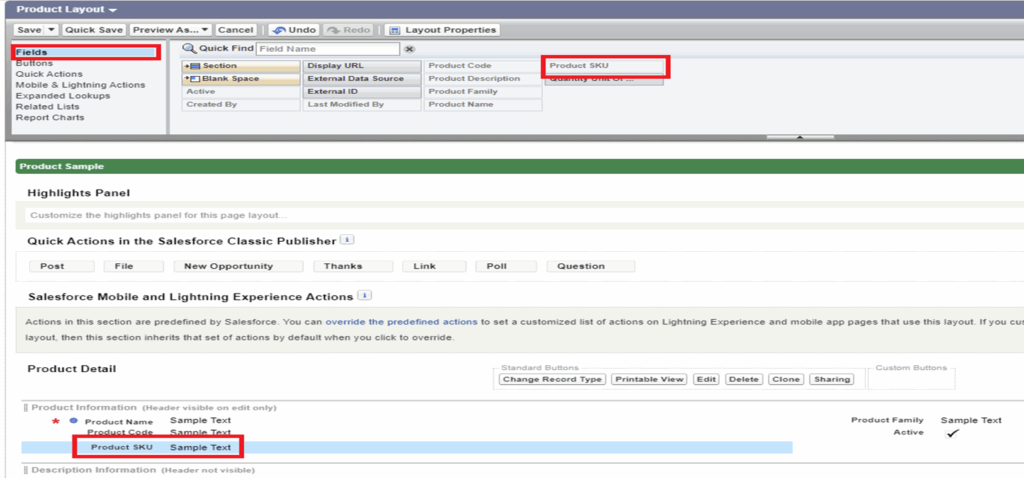Click the Quick Find magnifier icon

click(x=188, y=48)
